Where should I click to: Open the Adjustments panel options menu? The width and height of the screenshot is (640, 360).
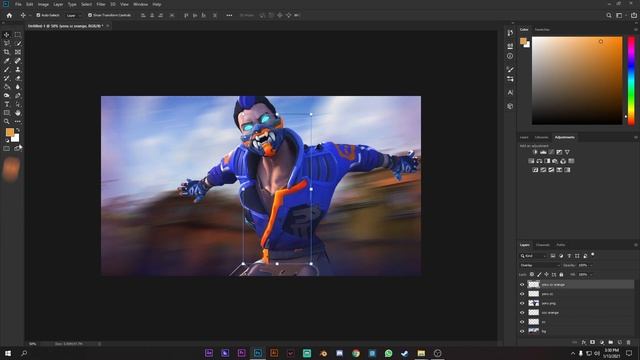tap(635, 137)
